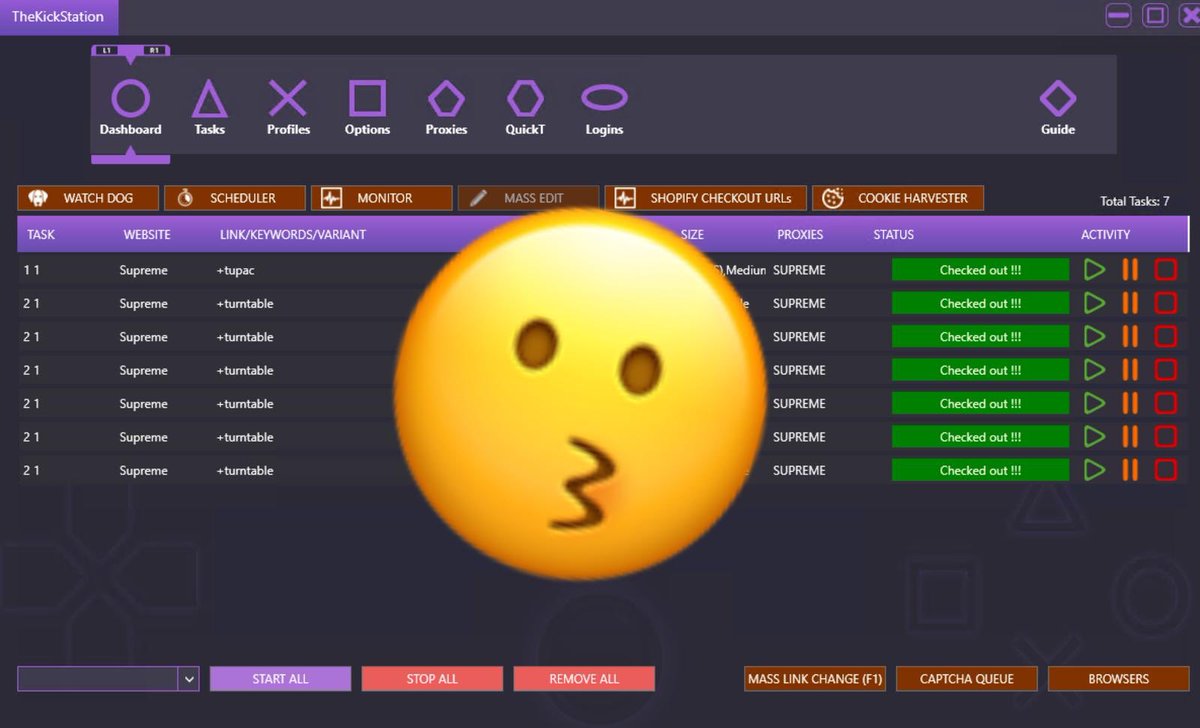
Task: Switch to the Proxies pentagon icon
Action: pyautogui.click(x=446, y=99)
